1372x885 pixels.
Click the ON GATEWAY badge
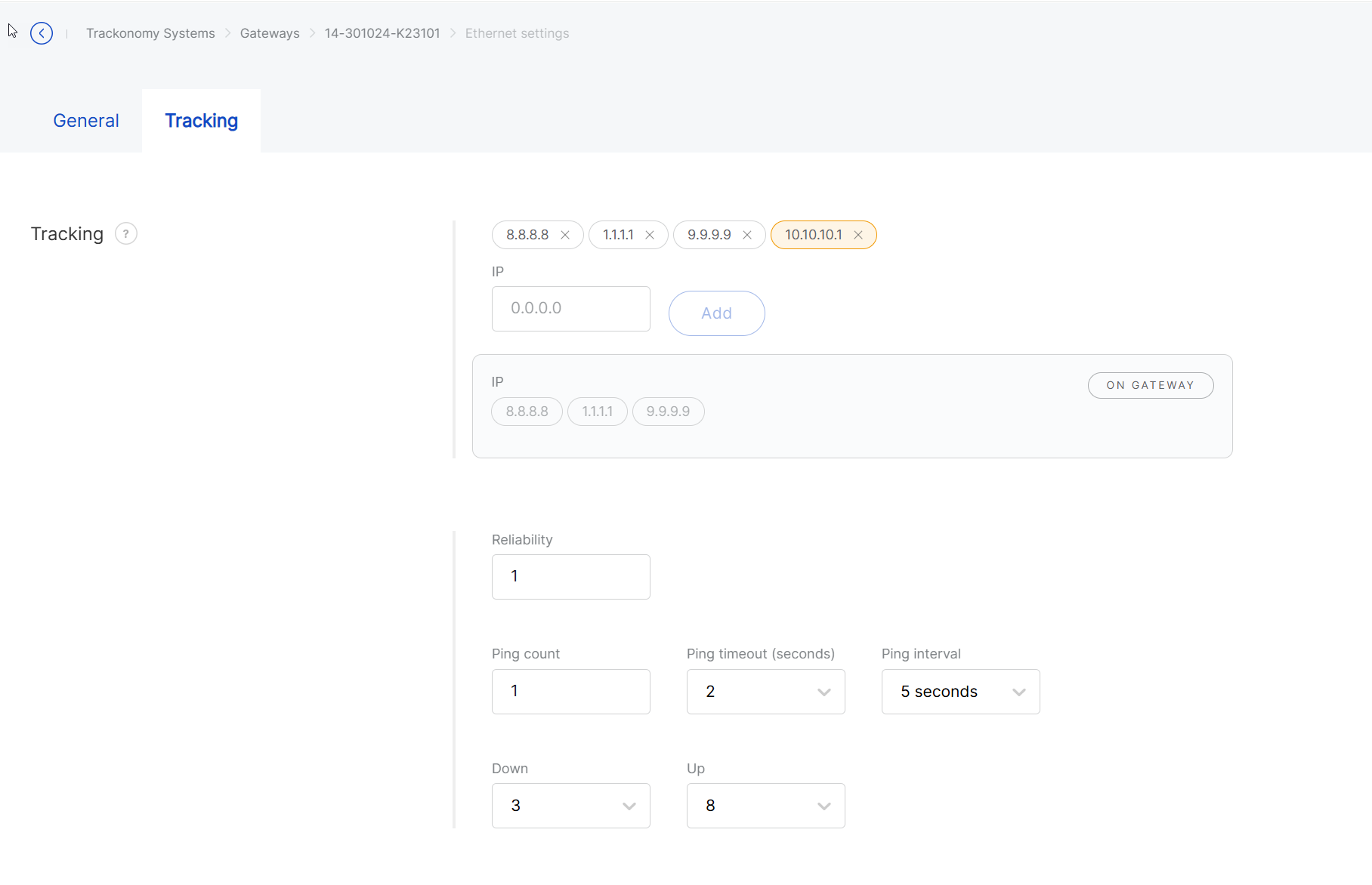[1150, 385]
